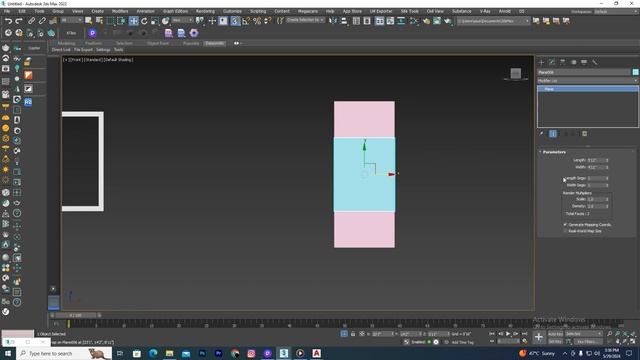Click the viewport ViewCube
640x360 pixels.
(x=516, y=73)
